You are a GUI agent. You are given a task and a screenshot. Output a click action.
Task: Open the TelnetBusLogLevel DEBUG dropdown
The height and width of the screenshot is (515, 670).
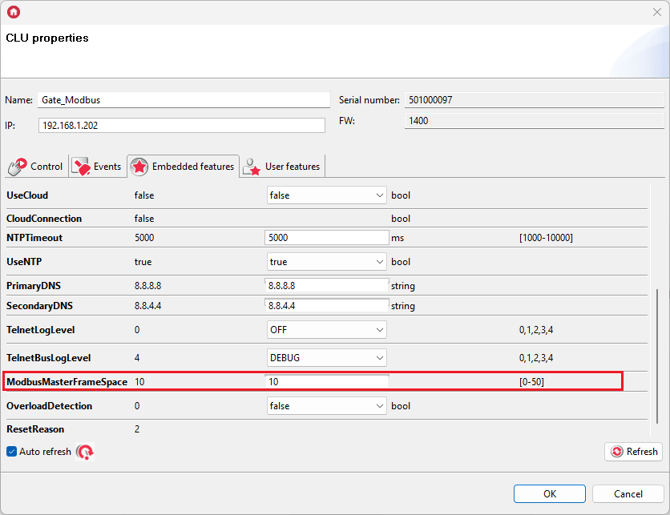pos(326,357)
